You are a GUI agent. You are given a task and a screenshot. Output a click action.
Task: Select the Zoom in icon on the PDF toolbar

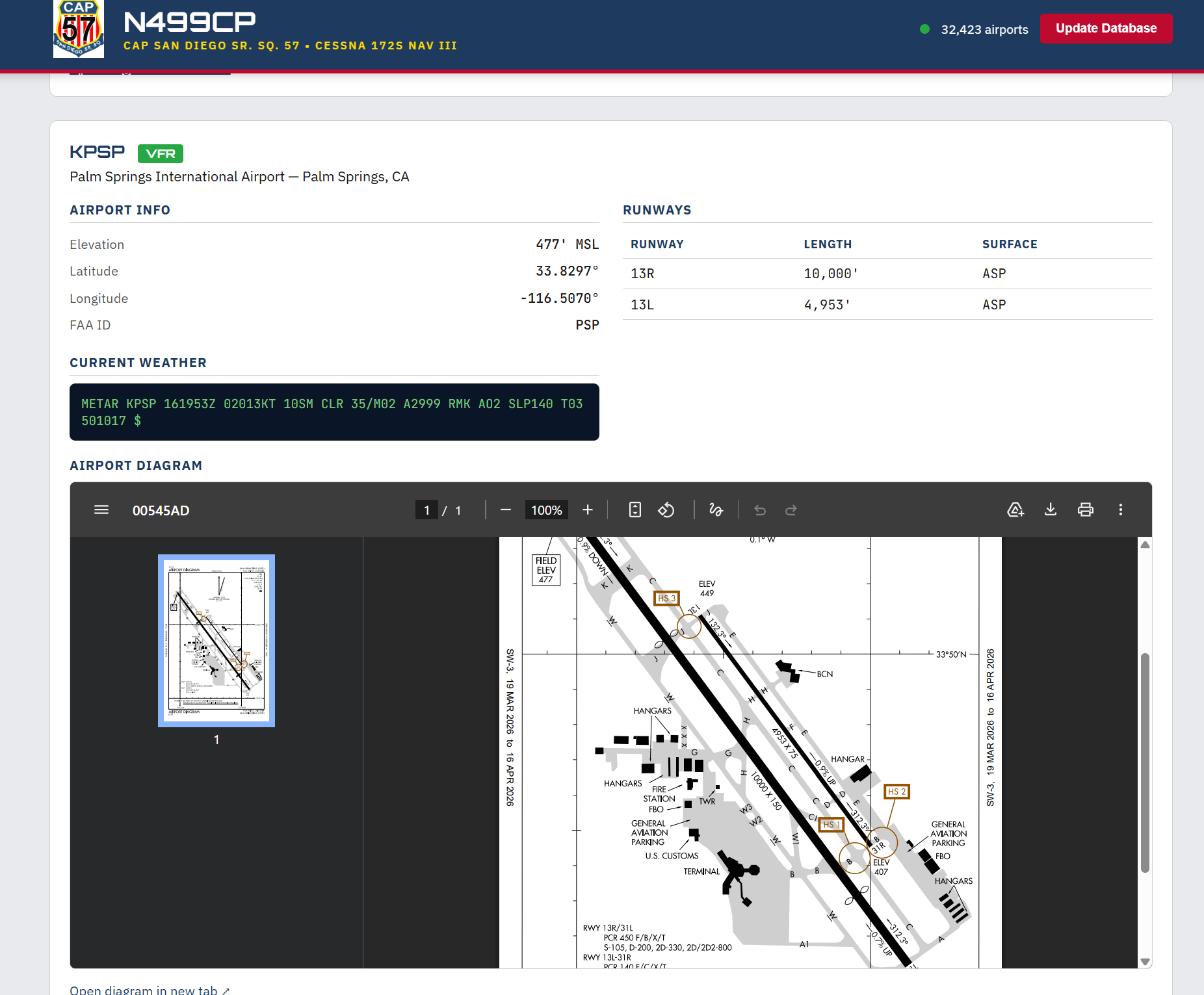tap(588, 510)
